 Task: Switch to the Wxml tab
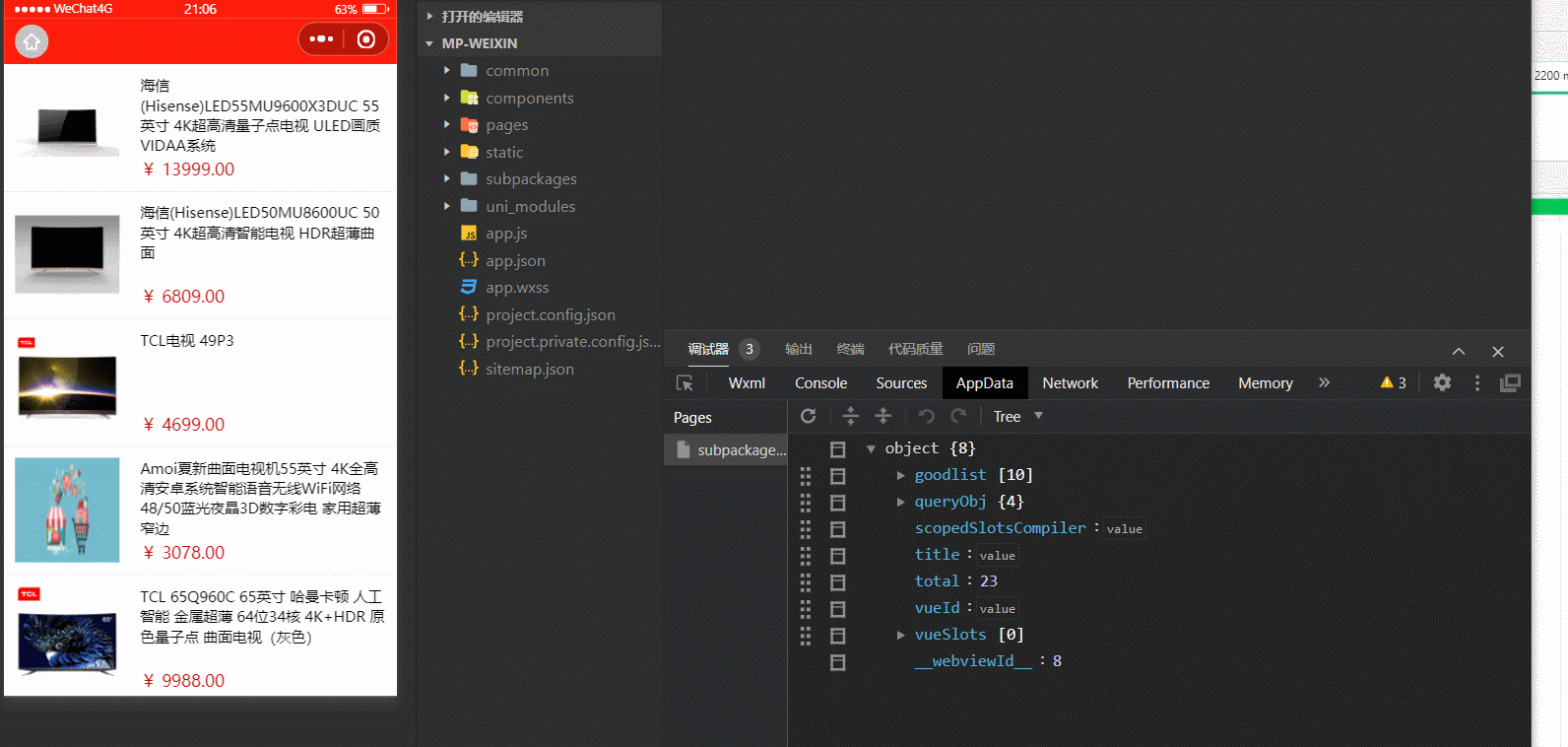pyautogui.click(x=747, y=382)
